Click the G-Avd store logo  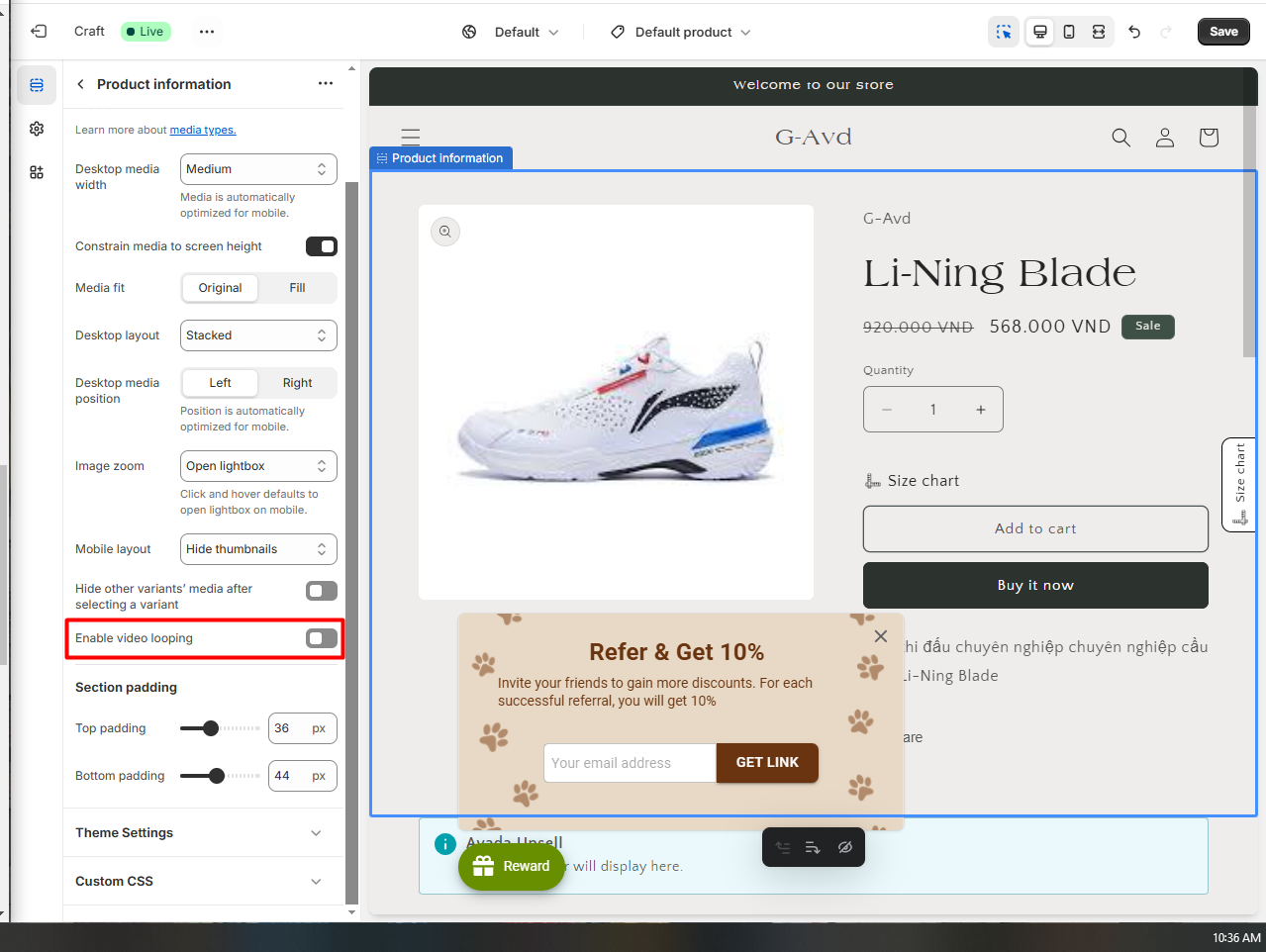814,137
